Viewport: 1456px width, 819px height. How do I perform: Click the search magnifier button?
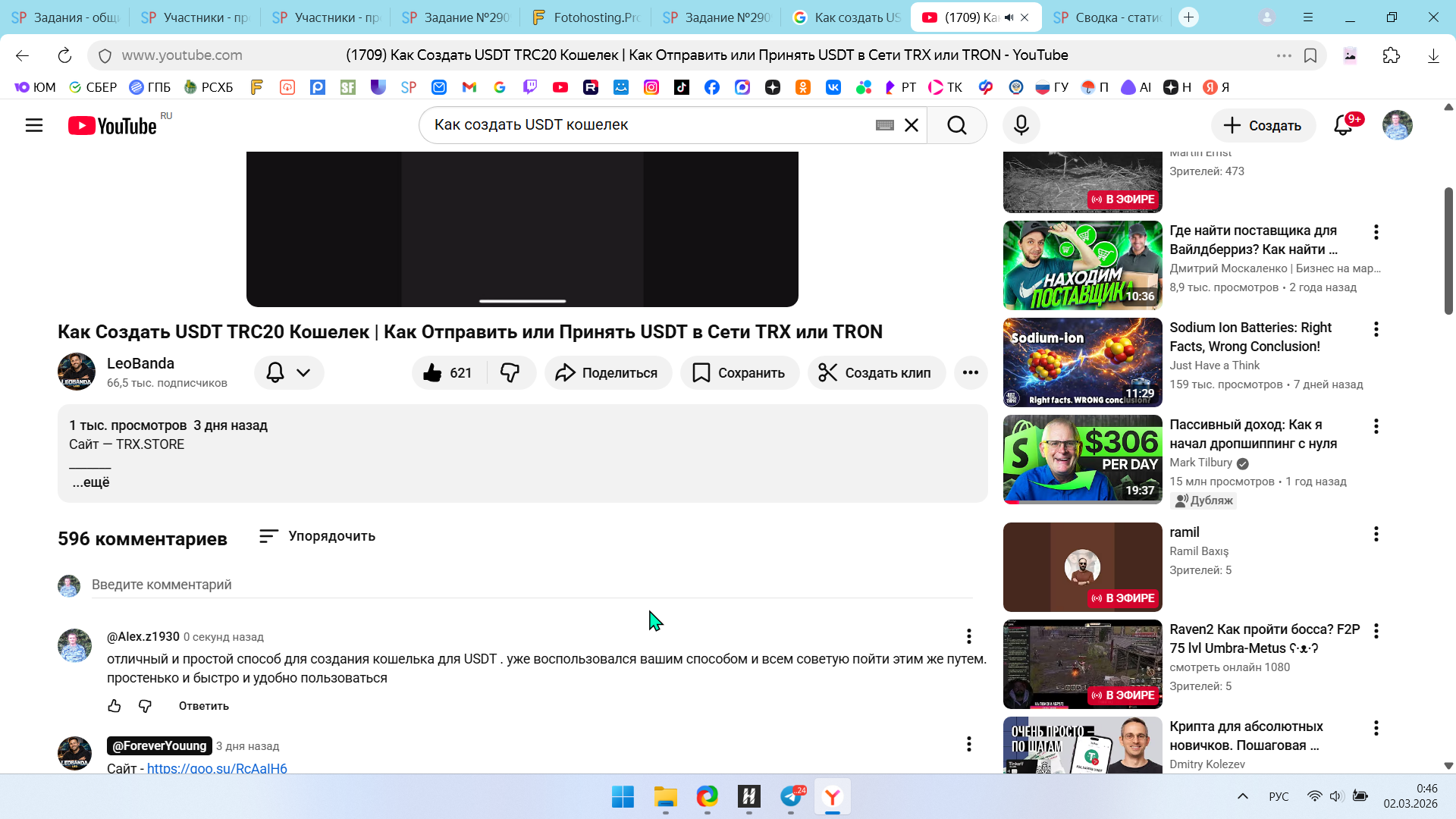(x=956, y=125)
